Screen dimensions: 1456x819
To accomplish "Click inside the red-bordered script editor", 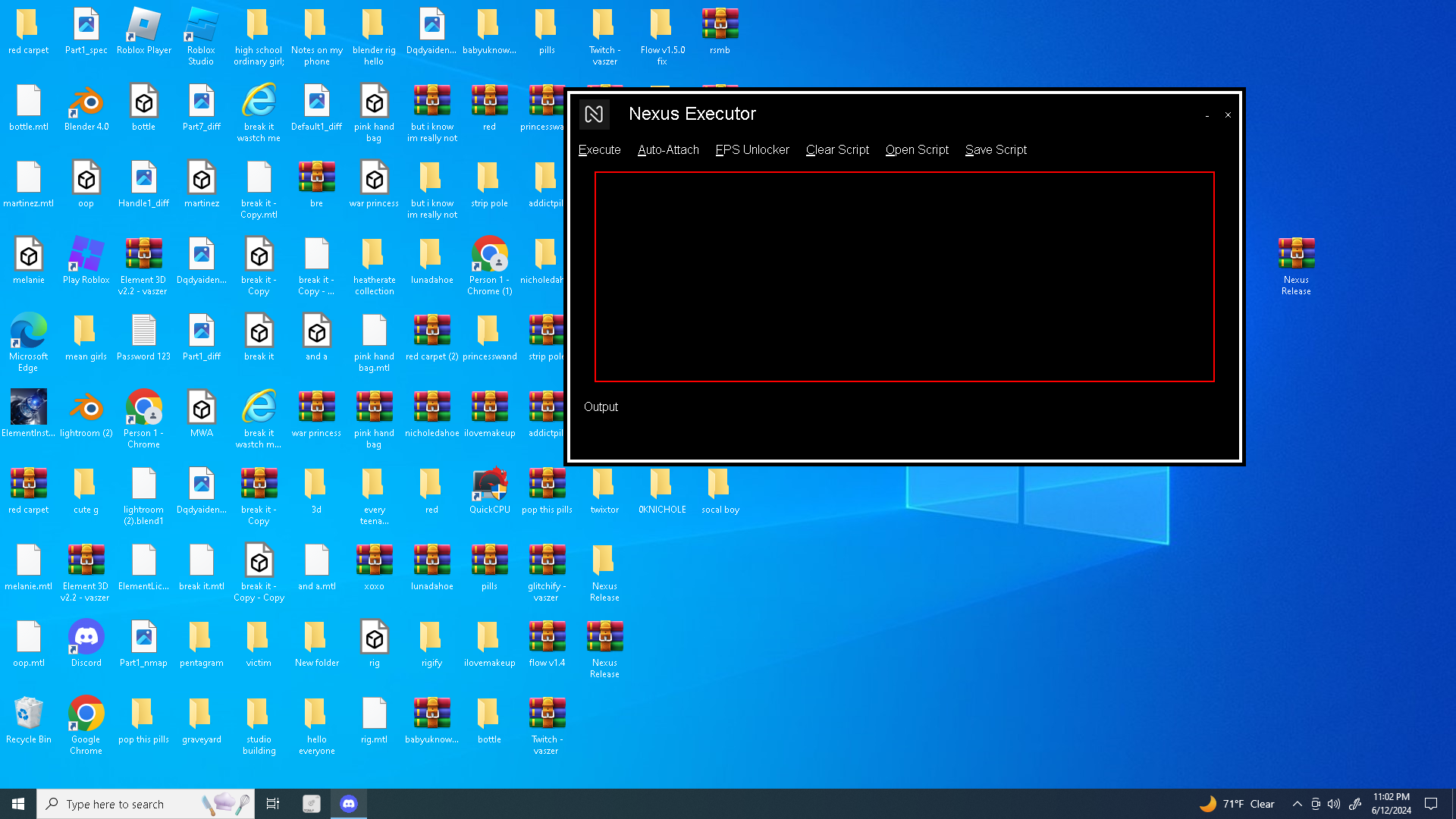I will (x=904, y=277).
